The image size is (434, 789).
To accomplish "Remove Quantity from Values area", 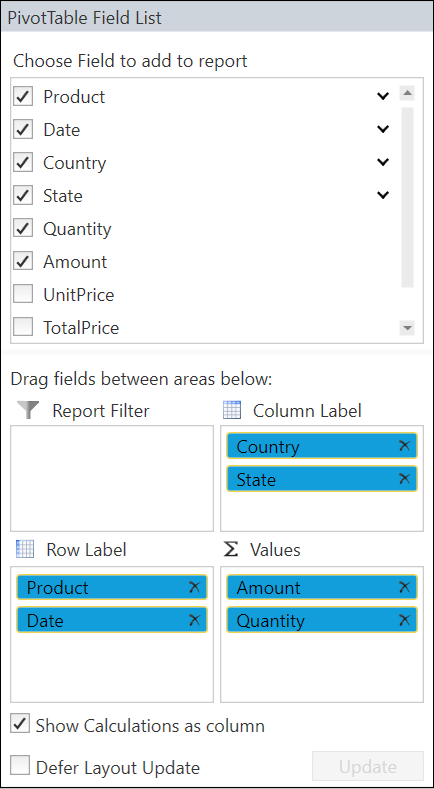I will (x=404, y=620).
